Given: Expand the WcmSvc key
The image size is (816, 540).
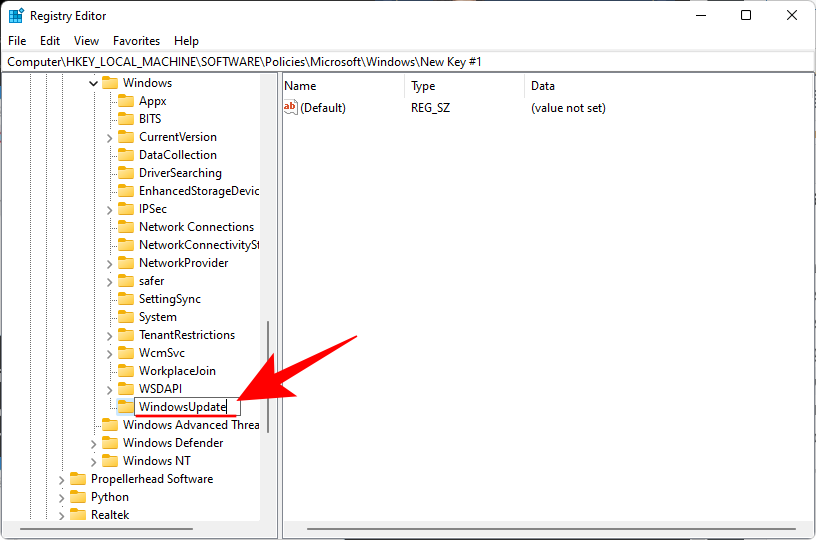Looking at the screenshot, I should pos(109,354).
